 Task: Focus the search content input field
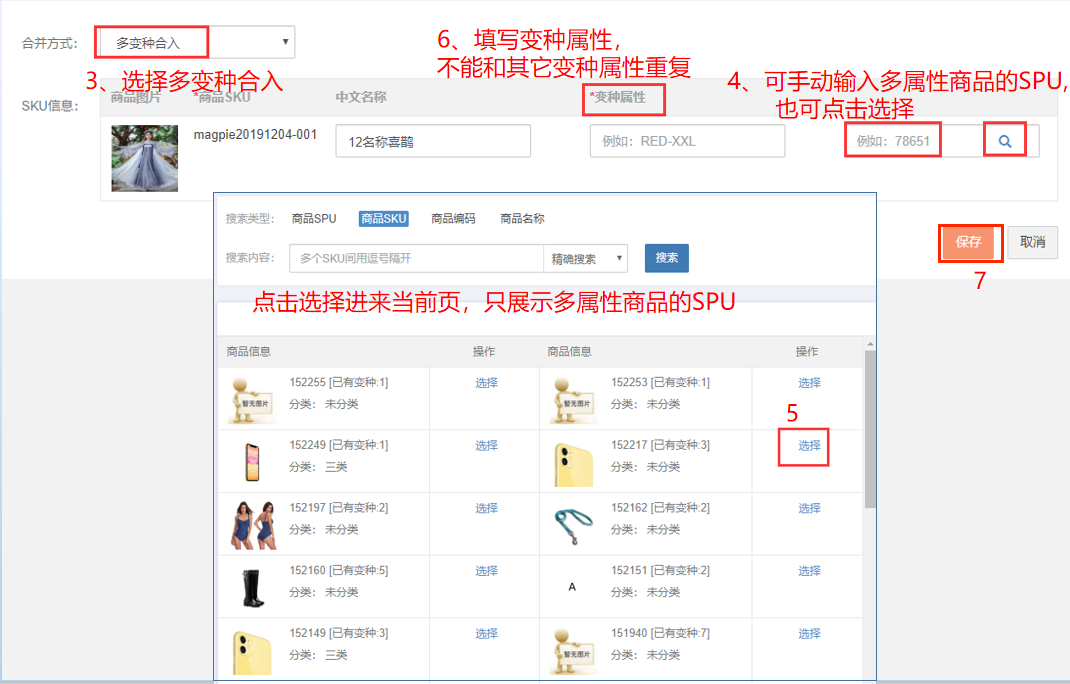pos(416,259)
